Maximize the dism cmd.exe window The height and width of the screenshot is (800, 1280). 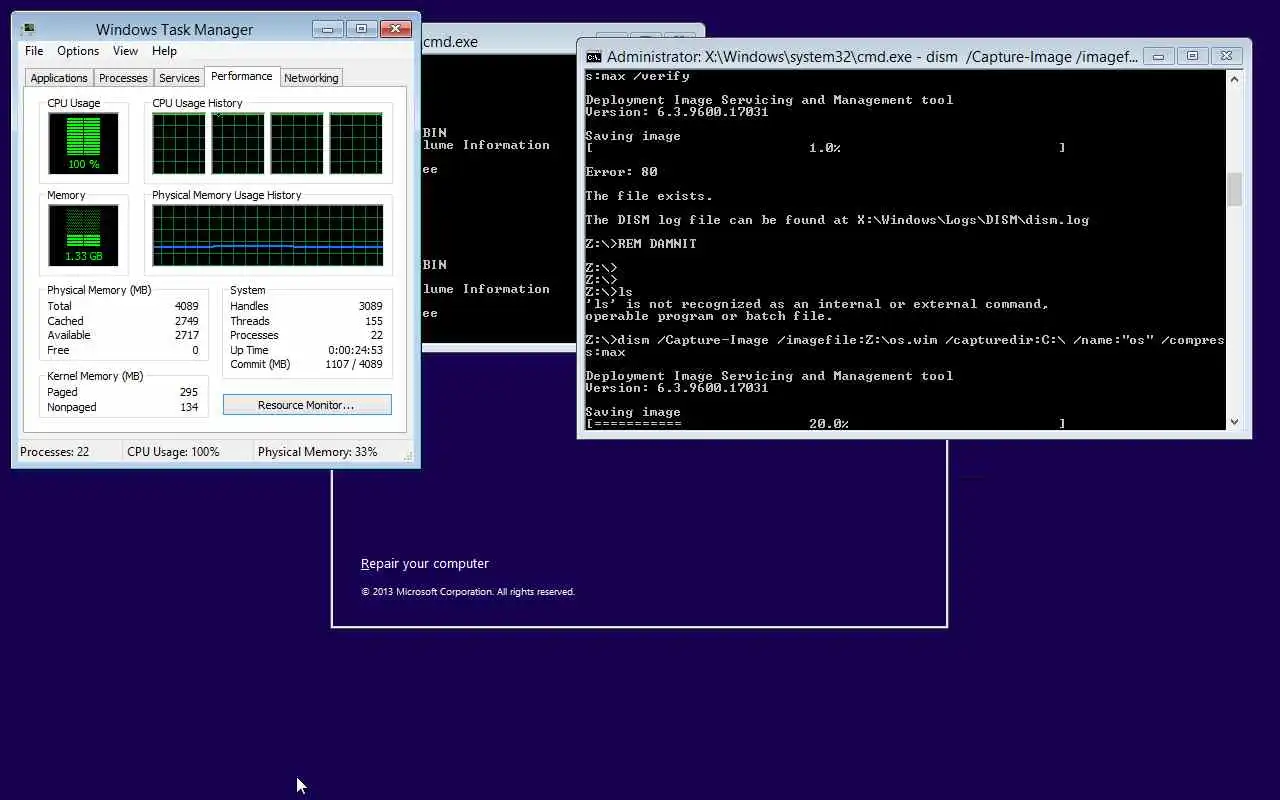[1192, 56]
